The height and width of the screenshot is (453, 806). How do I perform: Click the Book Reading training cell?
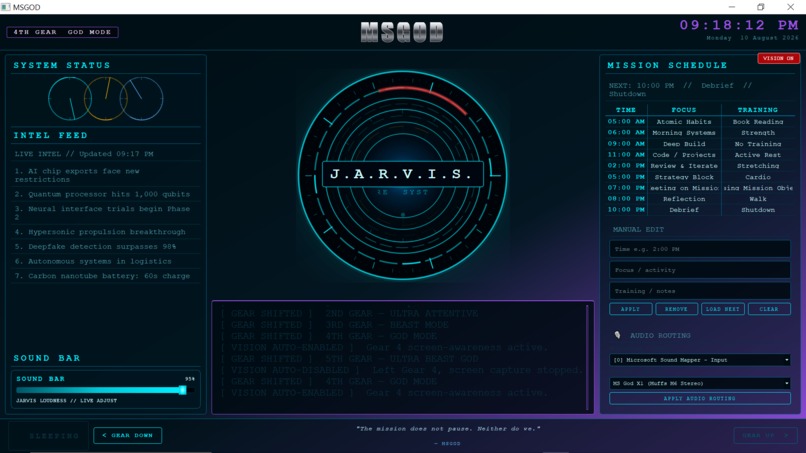[x=758, y=122]
